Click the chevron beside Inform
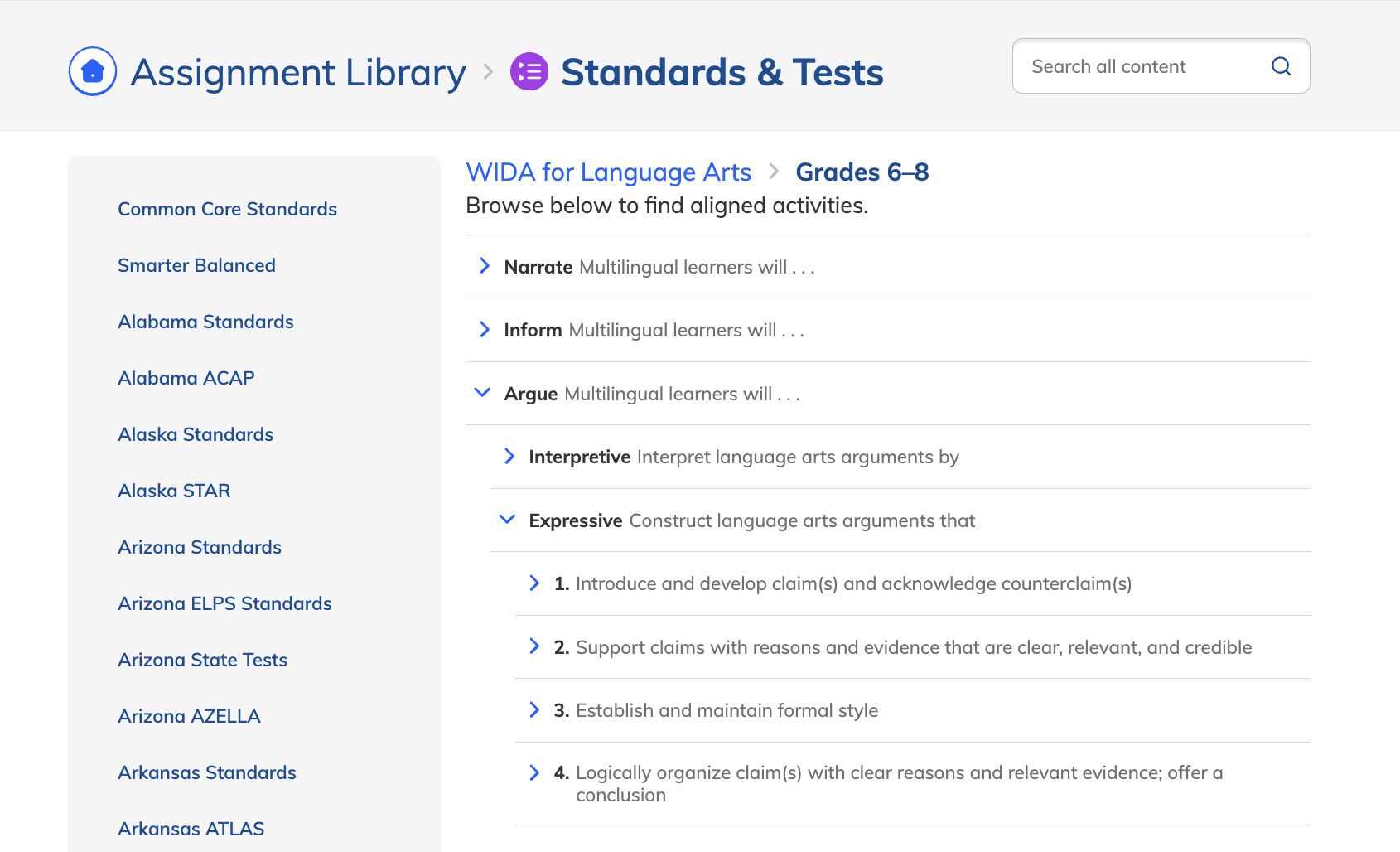The height and width of the screenshot is (852, 1400). (484, 329)
